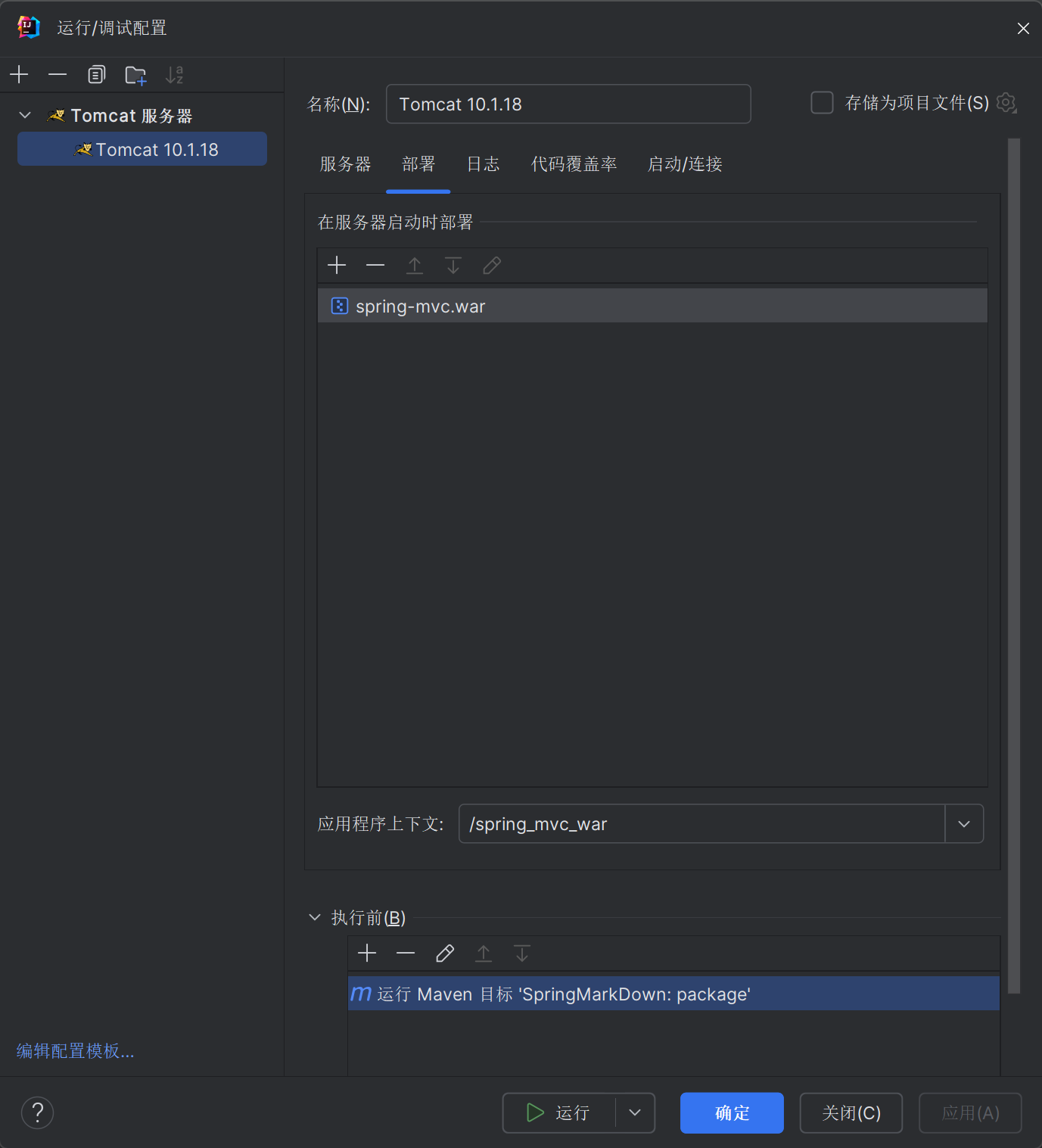Image resolution: width=1042 pixels, height=1148 pixels.
Task: Add a deployment artifact to the server list
Action: pyautogui.click(x=337, y=265)
